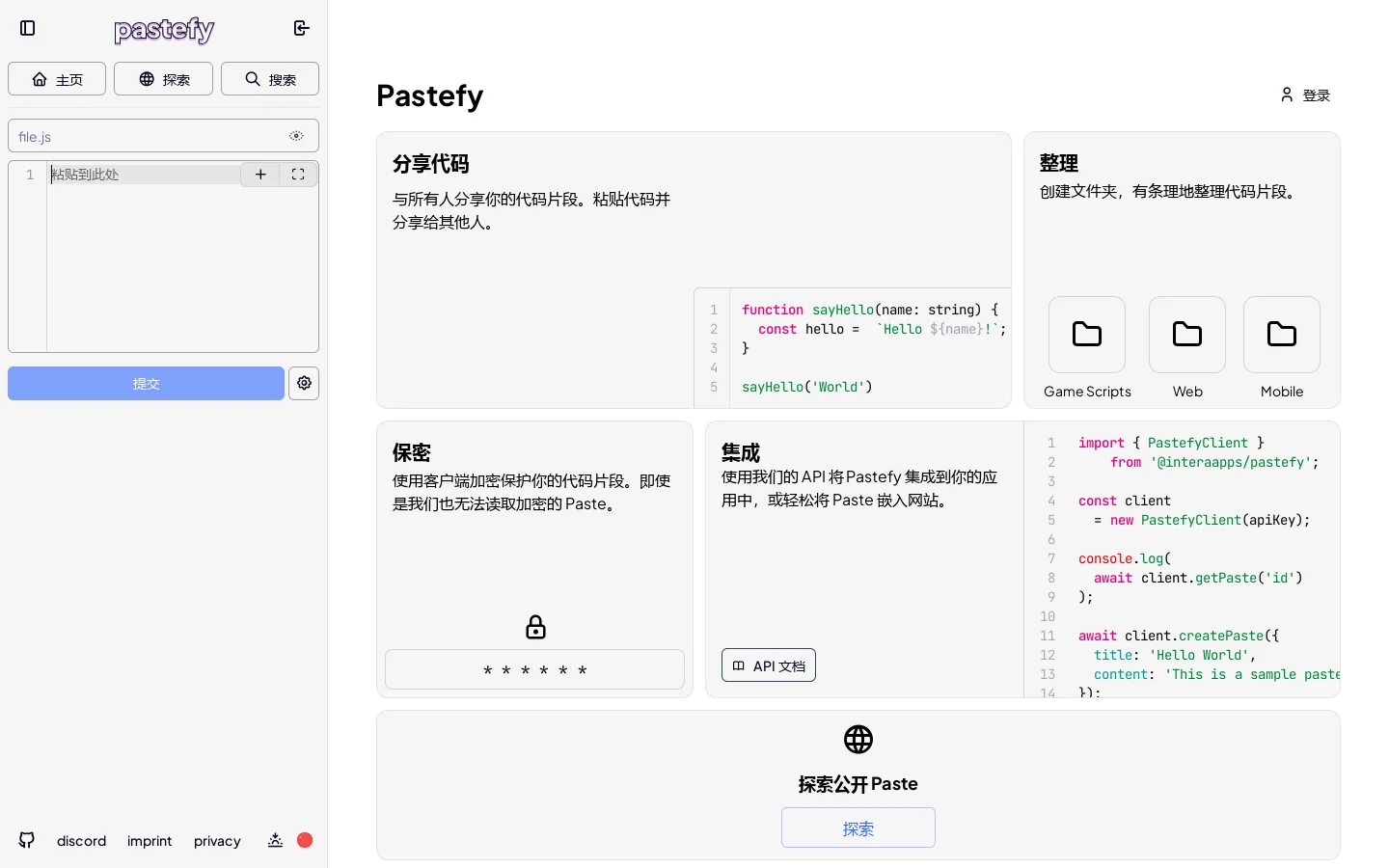Click the blue-outlined 探索 button

858,827
